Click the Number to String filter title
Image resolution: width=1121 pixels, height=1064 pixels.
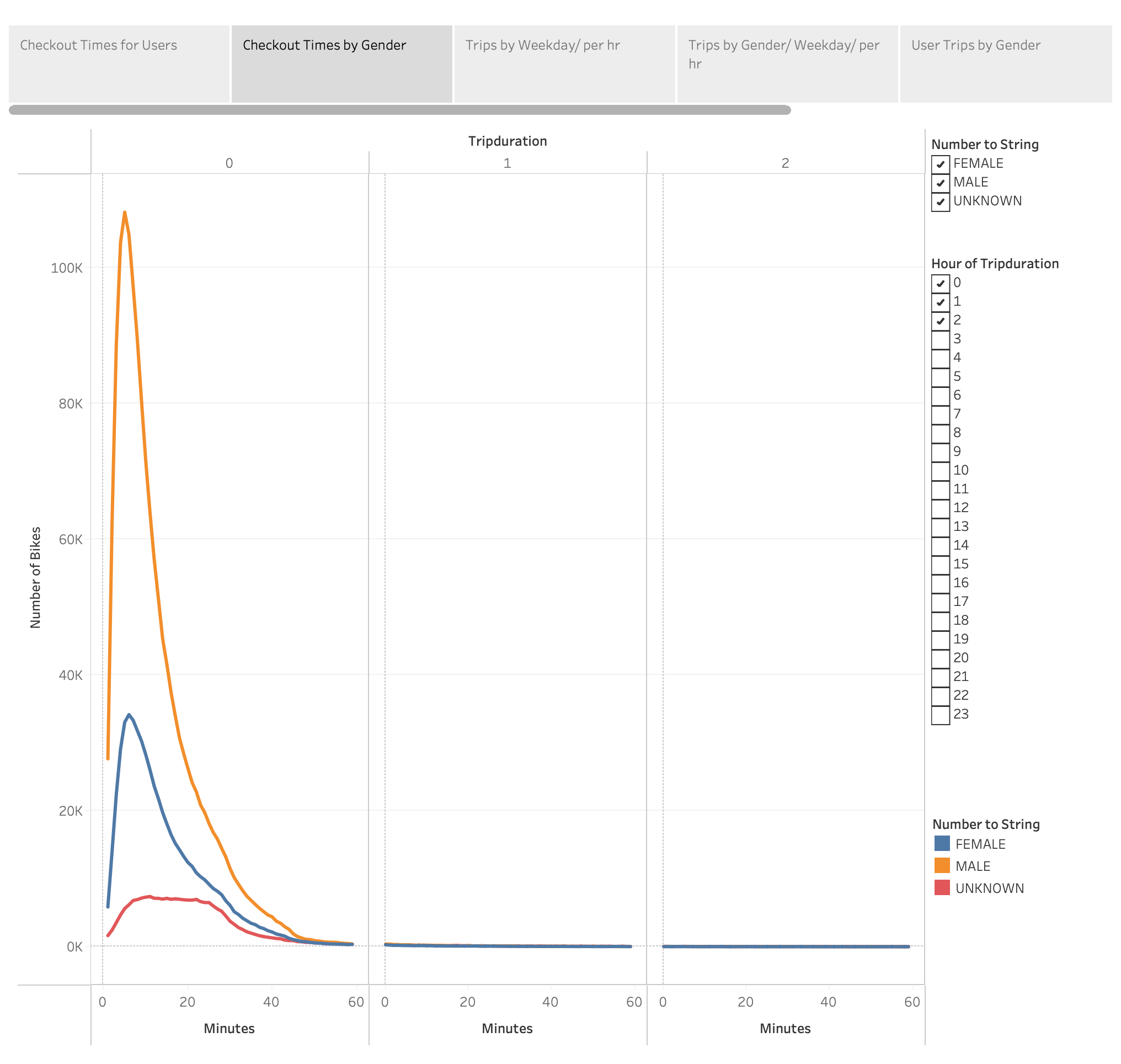[x=985, y=145]
